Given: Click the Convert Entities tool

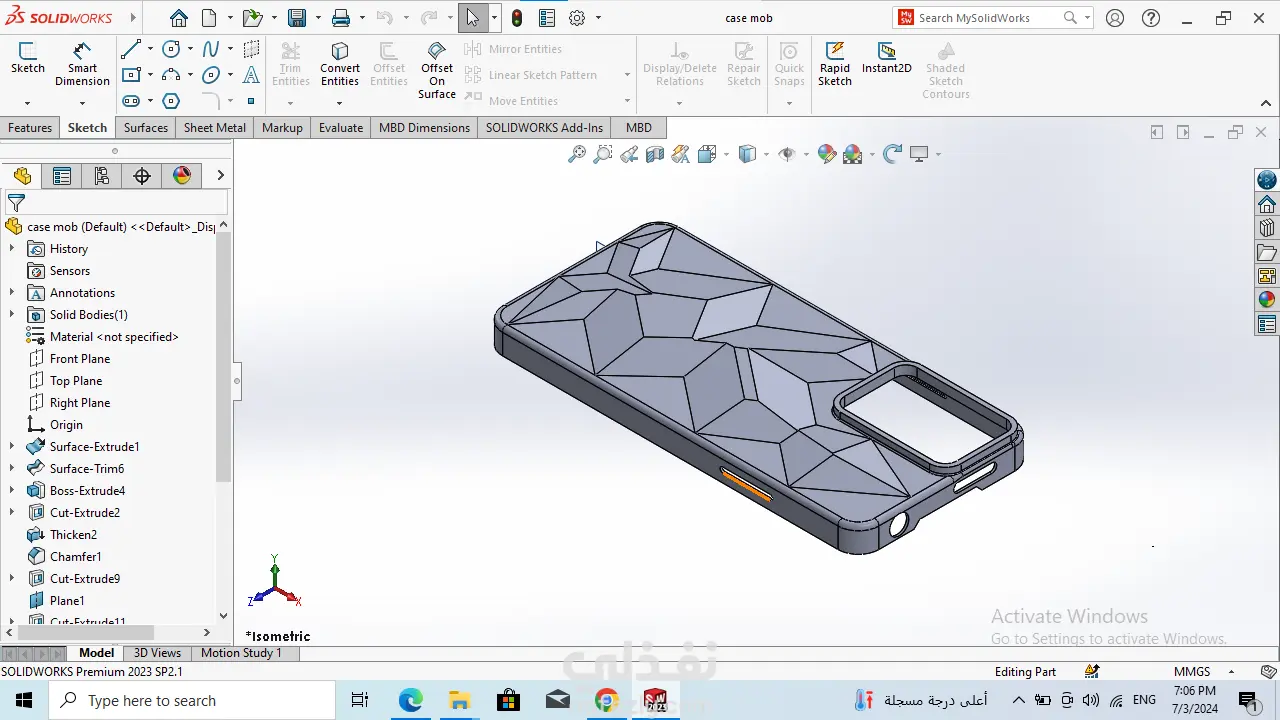Looking at the screenshot, I should tap(340, 64).
